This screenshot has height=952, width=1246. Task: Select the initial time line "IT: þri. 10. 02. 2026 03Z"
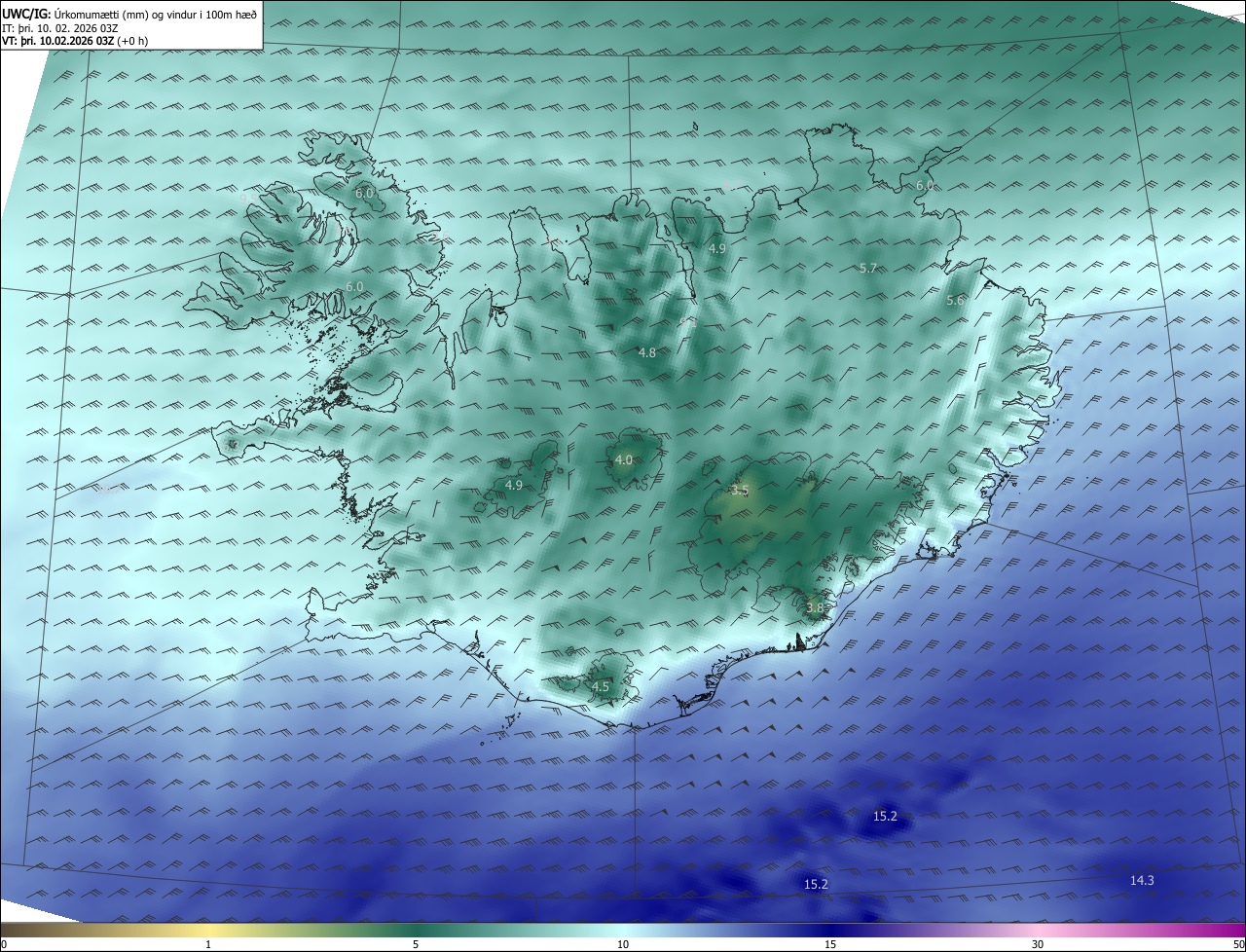tap(60, 27)
